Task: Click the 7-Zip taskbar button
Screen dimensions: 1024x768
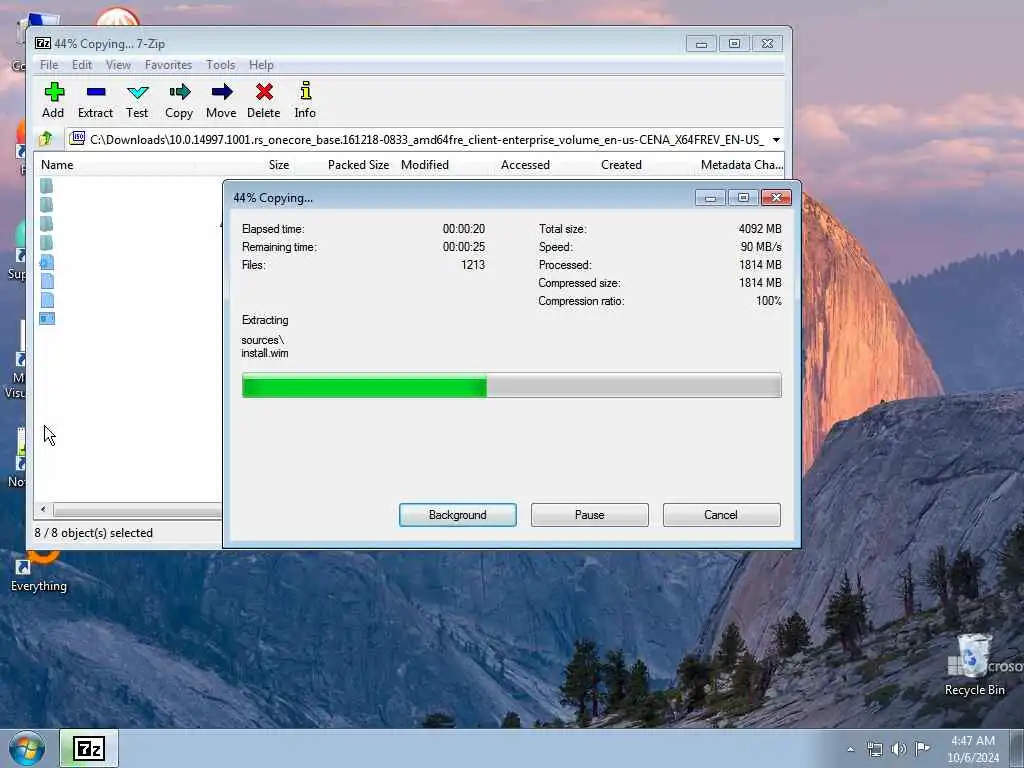Action: tap(89, 748)
